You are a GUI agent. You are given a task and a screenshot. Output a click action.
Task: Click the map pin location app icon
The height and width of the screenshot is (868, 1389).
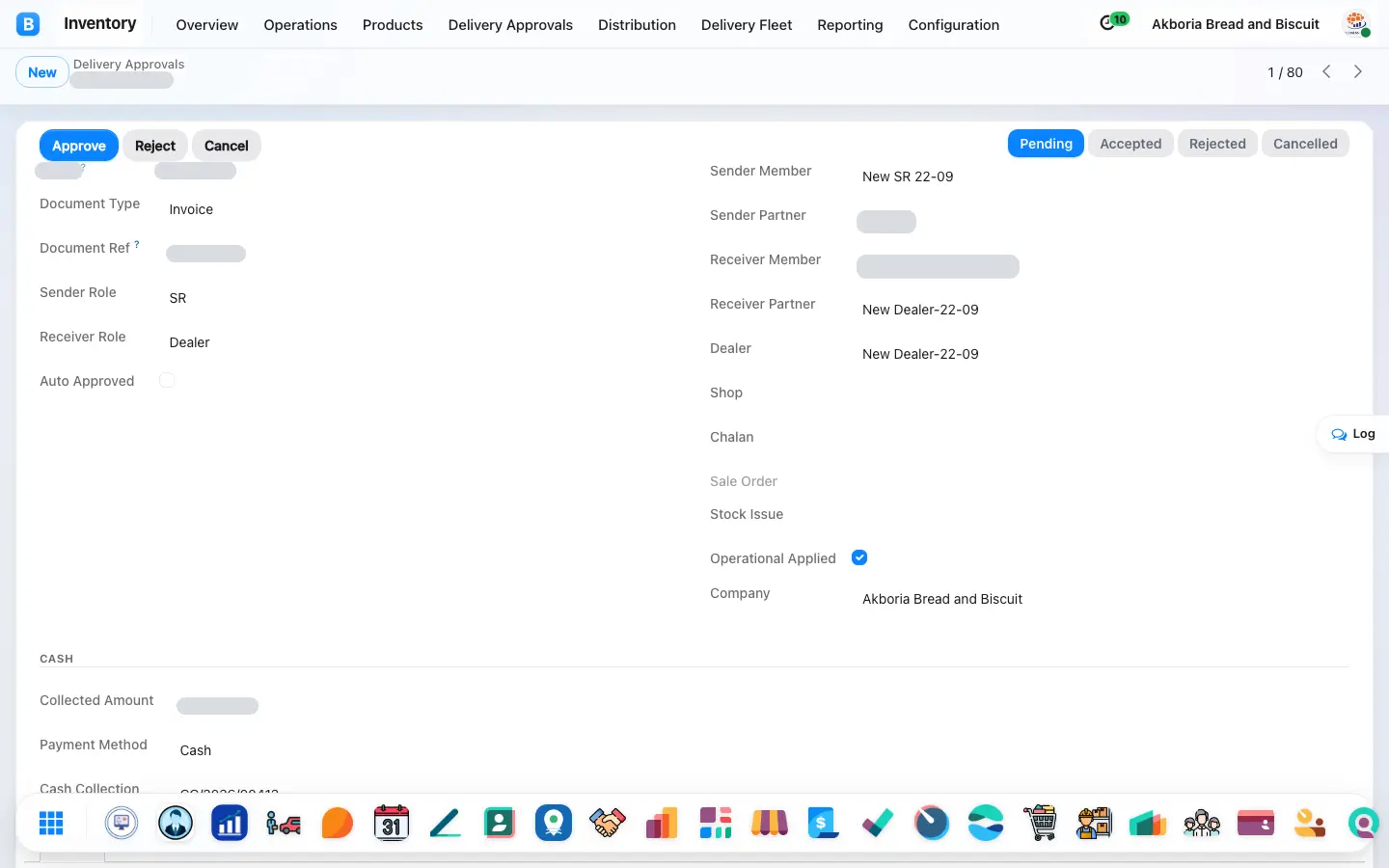click(x=554, y=824)
